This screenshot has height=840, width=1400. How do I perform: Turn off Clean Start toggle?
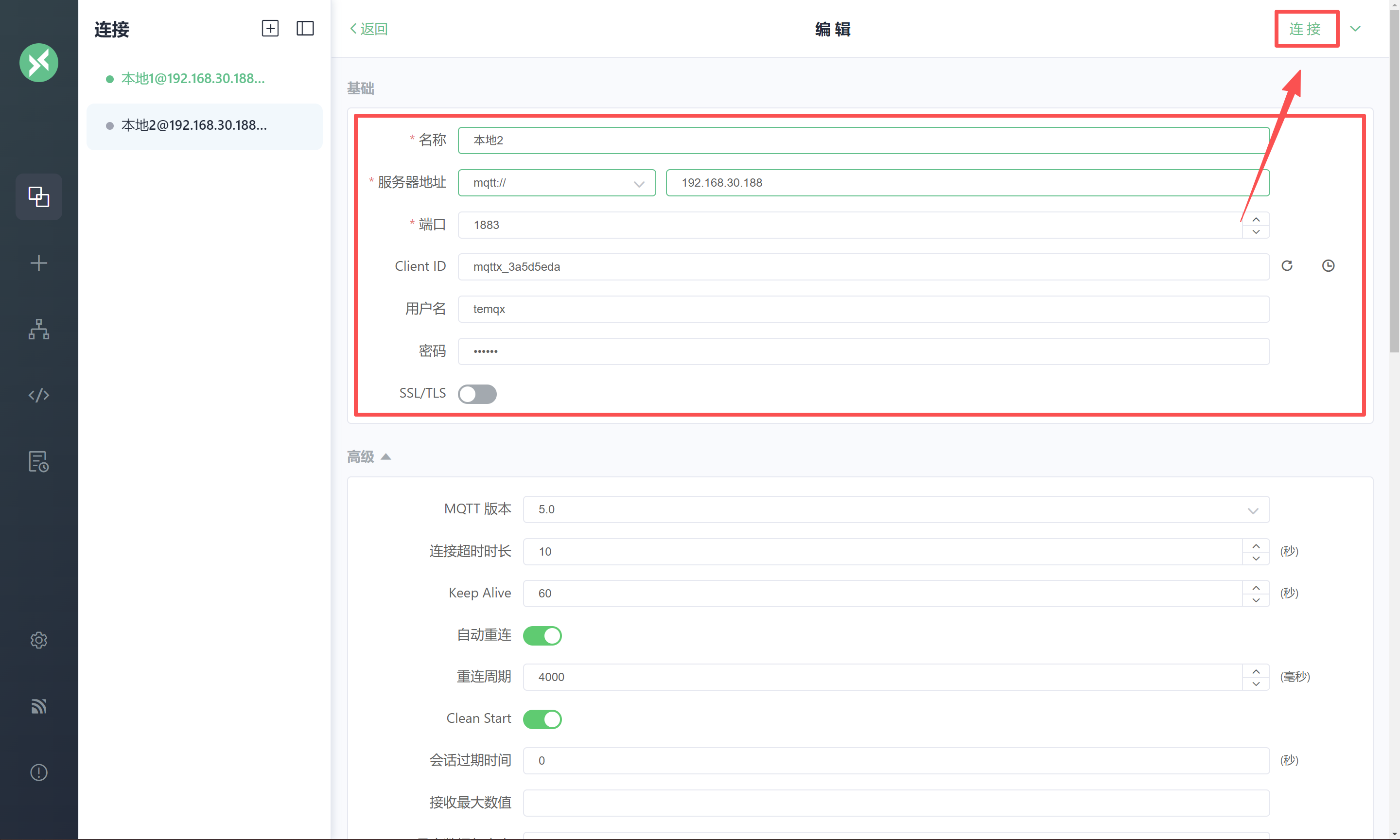click(x=542, y=719)
